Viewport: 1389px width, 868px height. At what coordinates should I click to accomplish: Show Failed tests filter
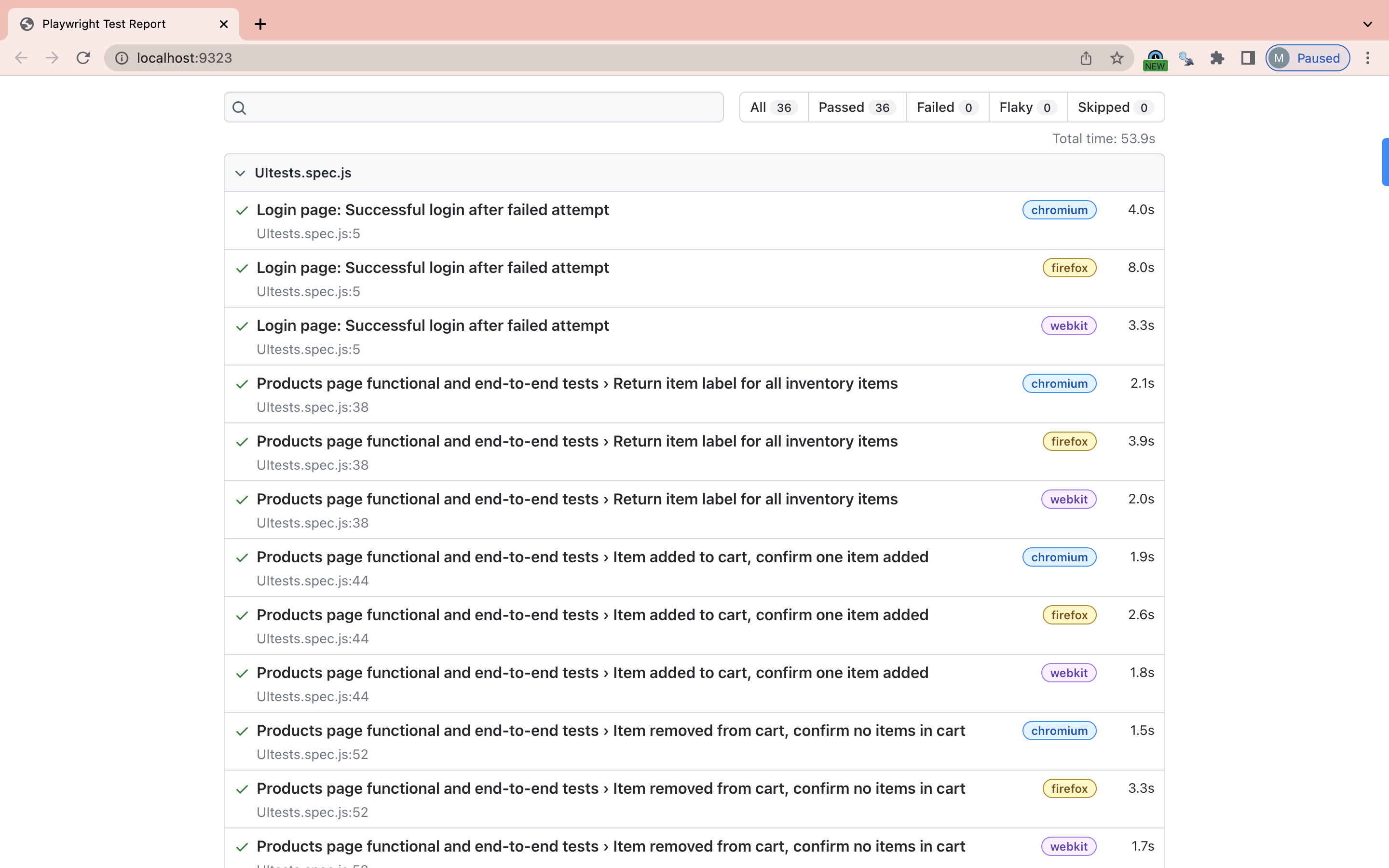click(x=947, y=108)
